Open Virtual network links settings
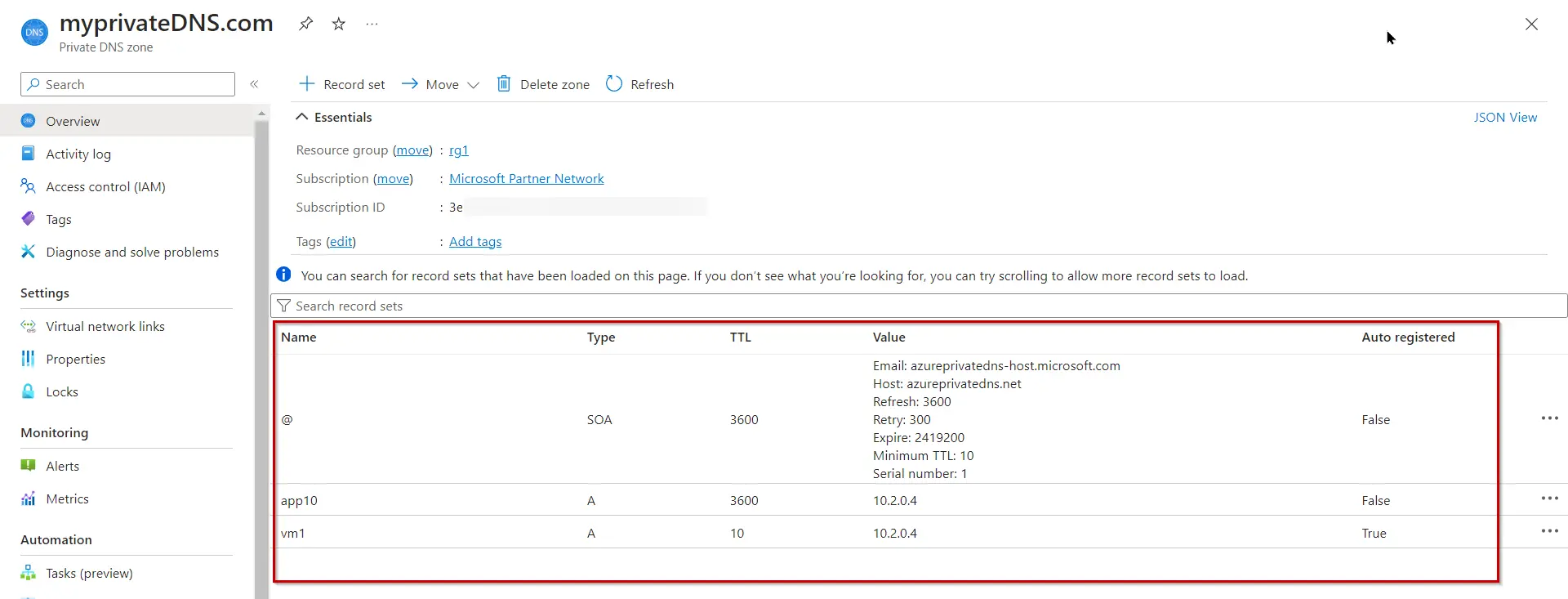This screenshot has height=599, width=1568. (105, 326)
